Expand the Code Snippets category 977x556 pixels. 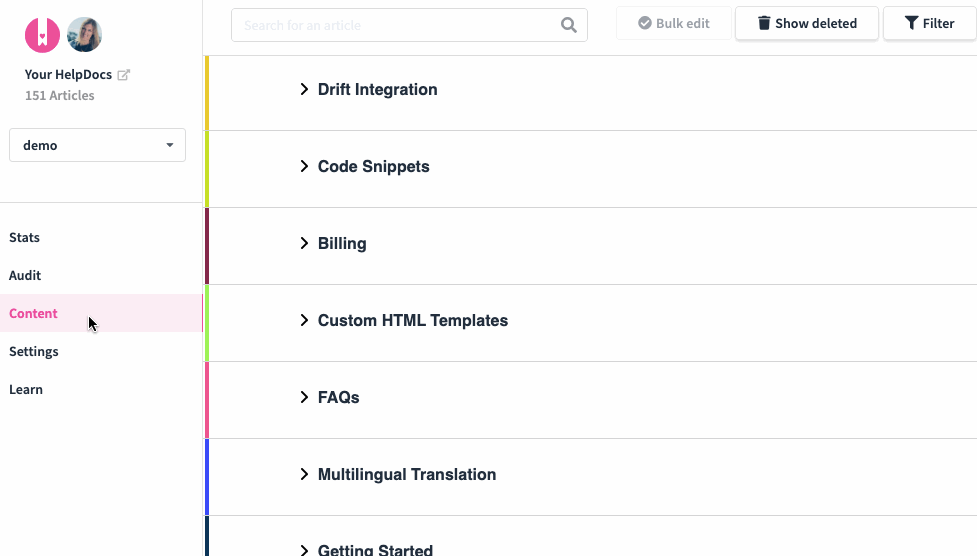304,166
